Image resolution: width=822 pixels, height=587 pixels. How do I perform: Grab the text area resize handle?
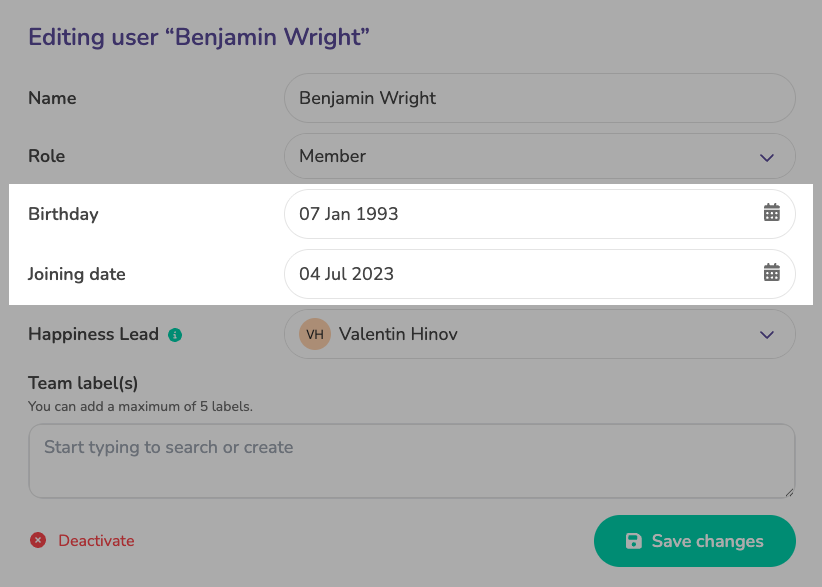[x=790, y=492]
